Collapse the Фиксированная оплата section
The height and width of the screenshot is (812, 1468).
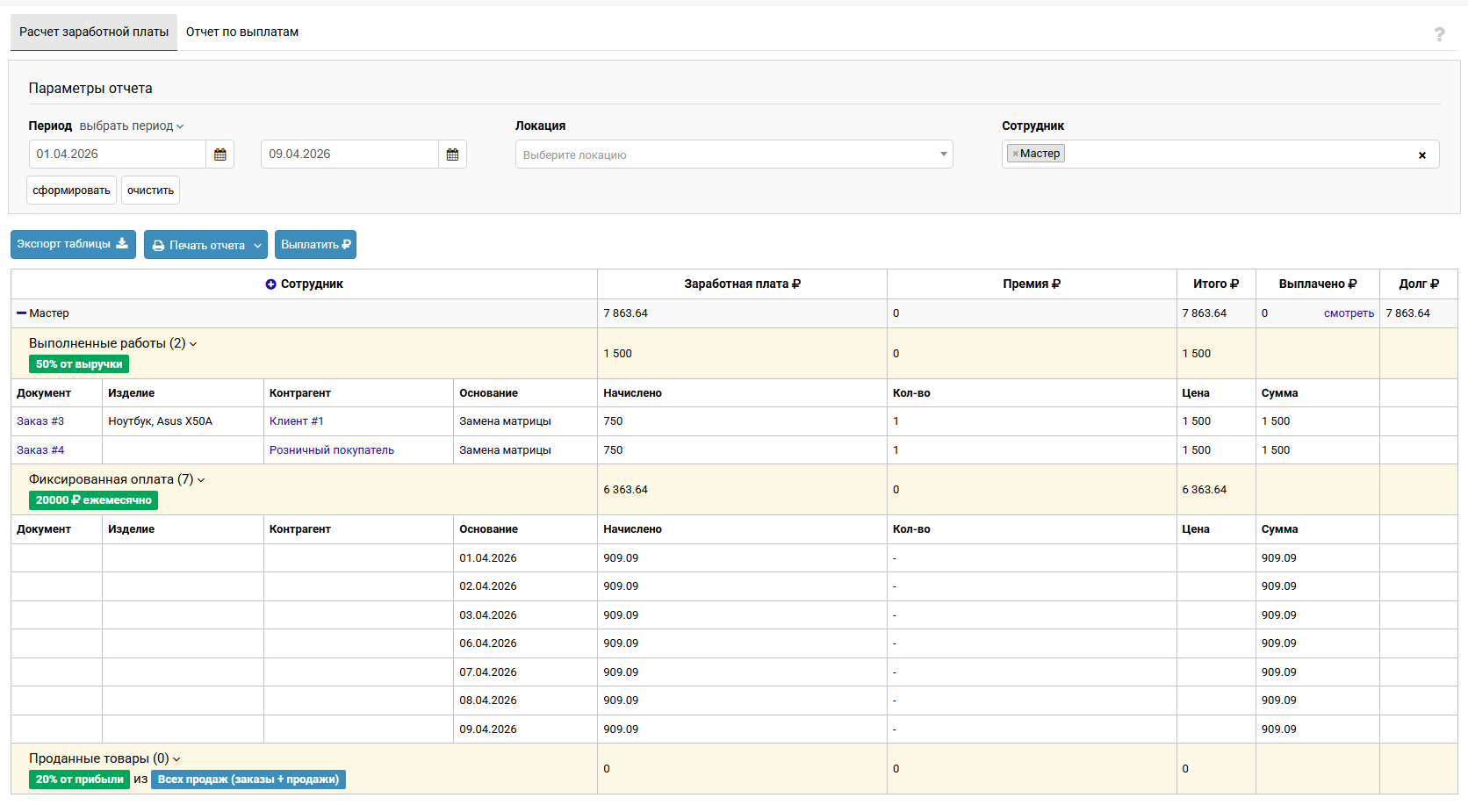(x=116, y=479)
